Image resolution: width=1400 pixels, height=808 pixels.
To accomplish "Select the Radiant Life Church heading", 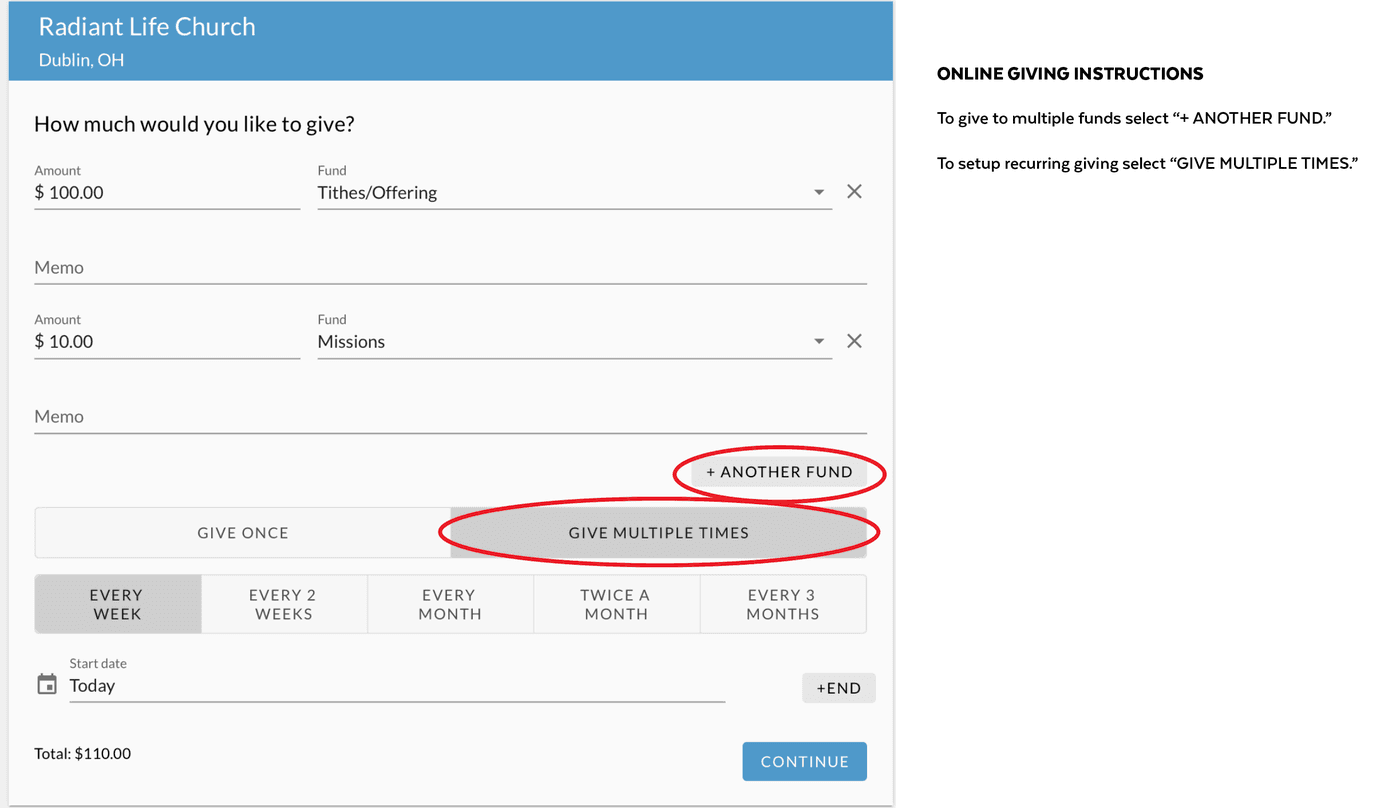I will pyautogui.click(x=147, y=27).
